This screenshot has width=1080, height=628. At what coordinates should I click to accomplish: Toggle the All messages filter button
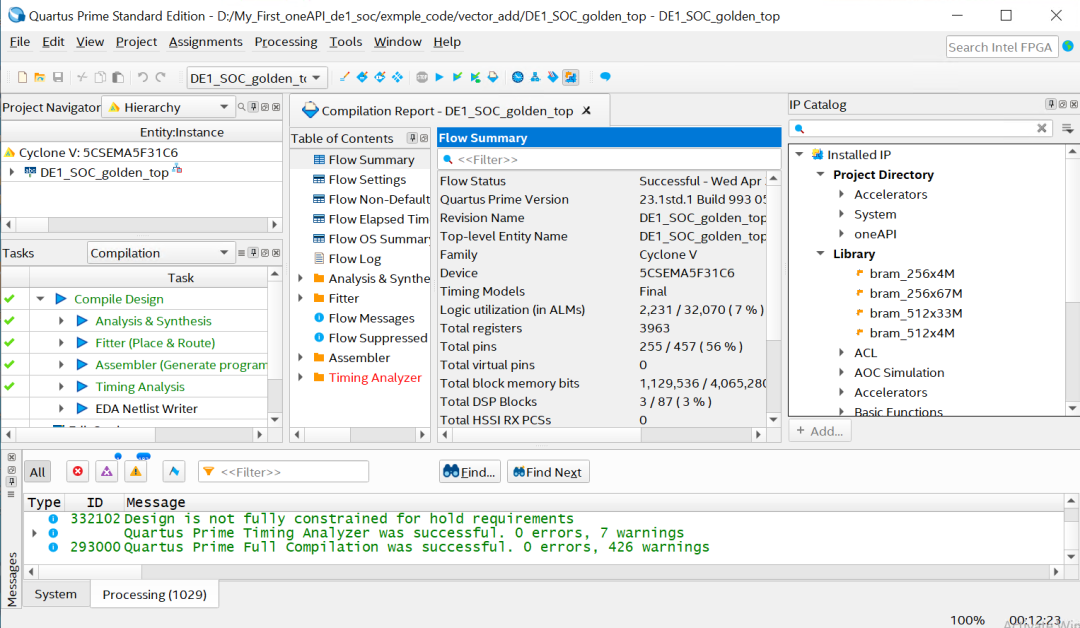pyautogui.click(x=38, y=472)
